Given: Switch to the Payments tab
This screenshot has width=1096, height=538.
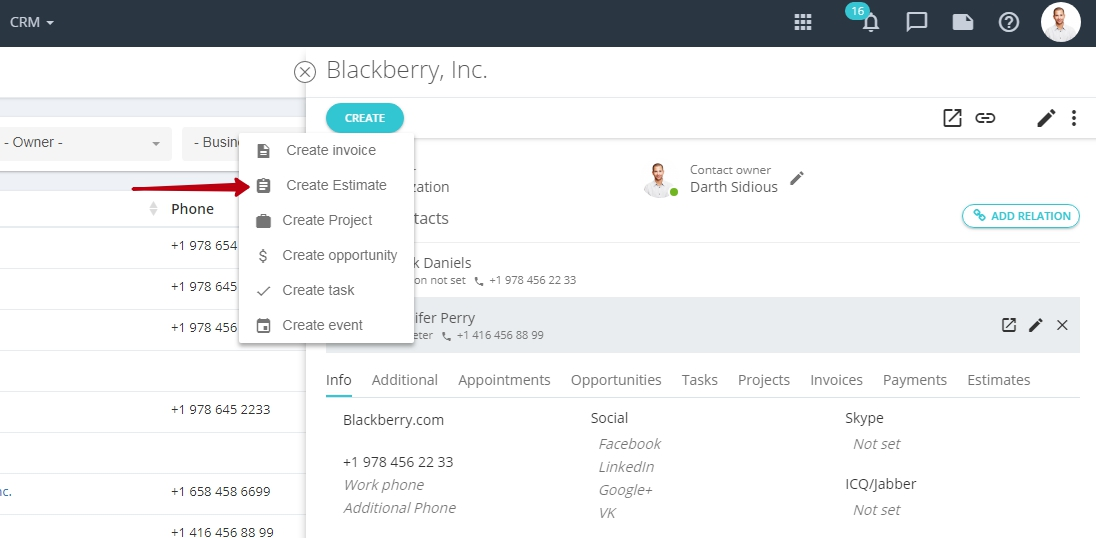Looking at the screenshot, I should (x=915, y=380).
